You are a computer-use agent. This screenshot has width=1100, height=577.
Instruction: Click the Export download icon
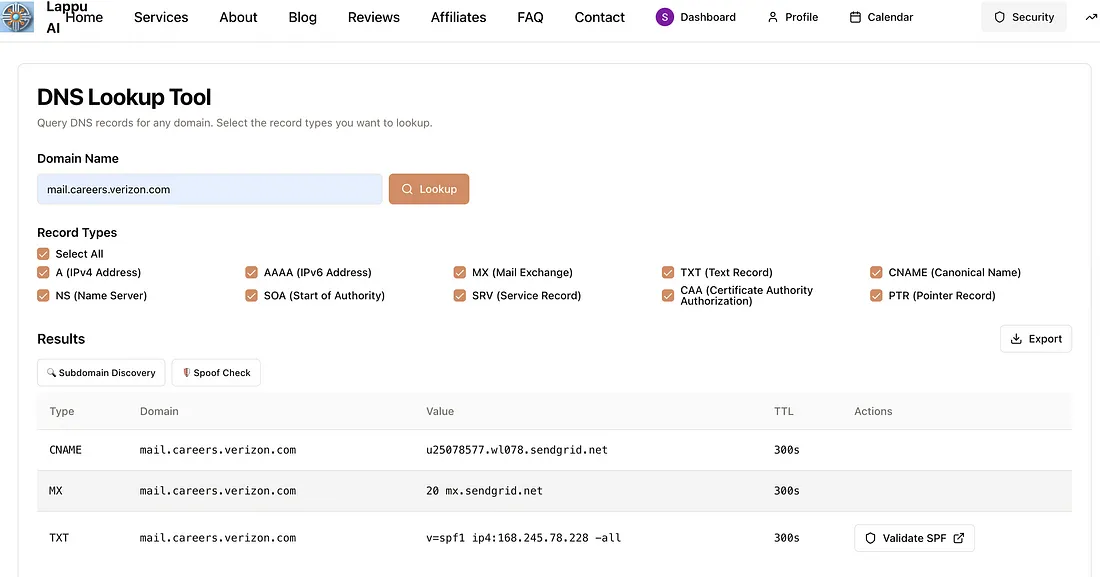[1015, 339]
